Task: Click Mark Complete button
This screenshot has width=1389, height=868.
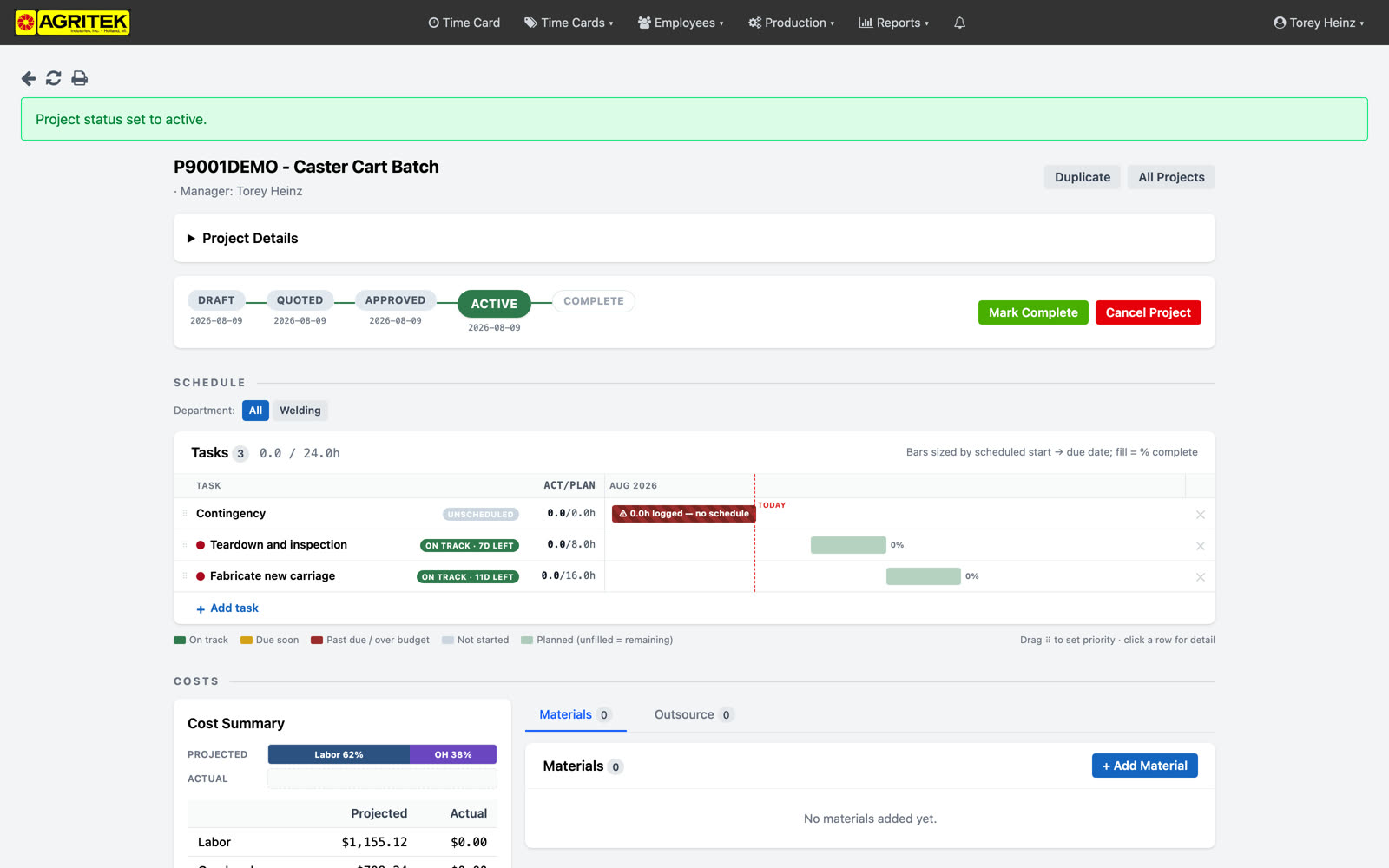Action: [1033, 312]
